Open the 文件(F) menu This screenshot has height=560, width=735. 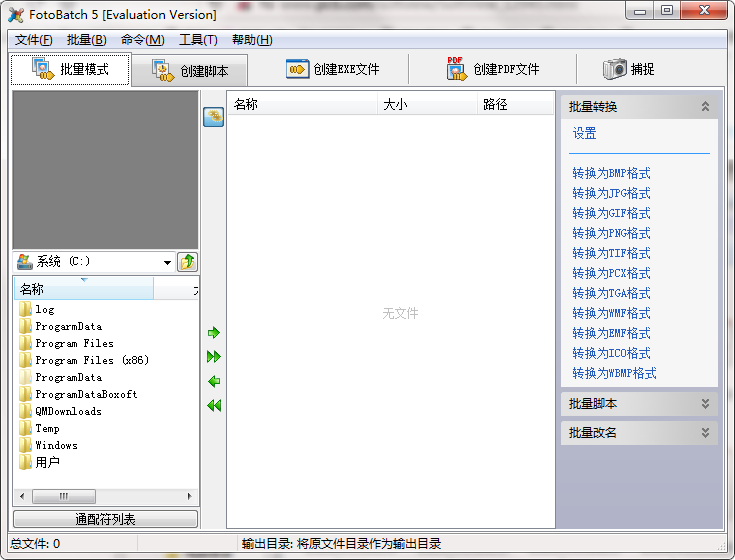tap(33, 40)
